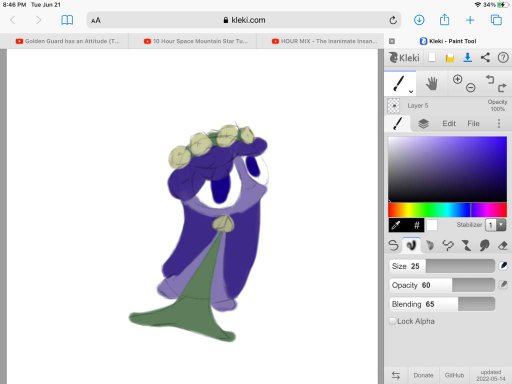Go back in Safari

(x=13, y=20)
